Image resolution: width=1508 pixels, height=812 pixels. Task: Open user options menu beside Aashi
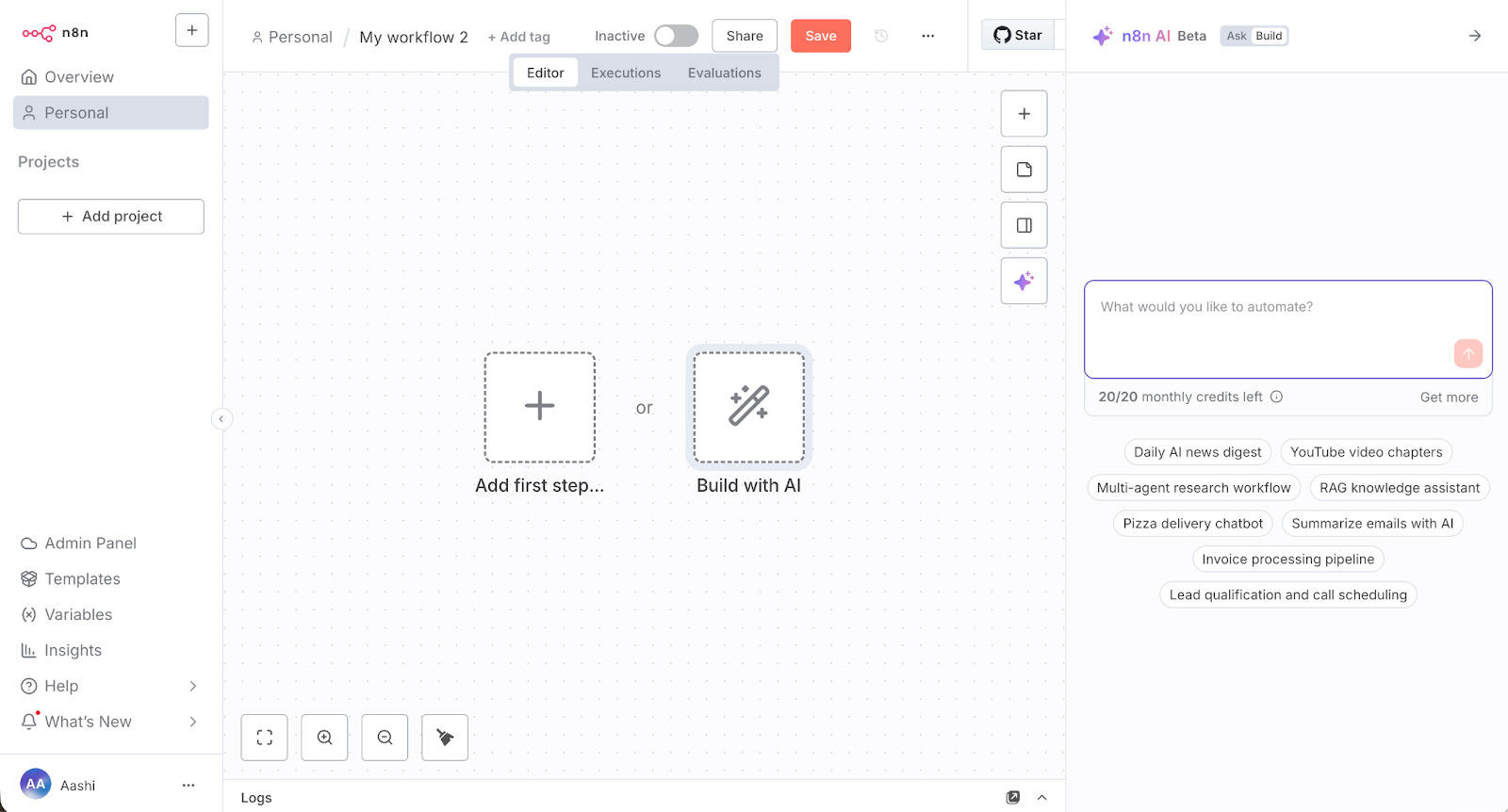pos(188,786)
